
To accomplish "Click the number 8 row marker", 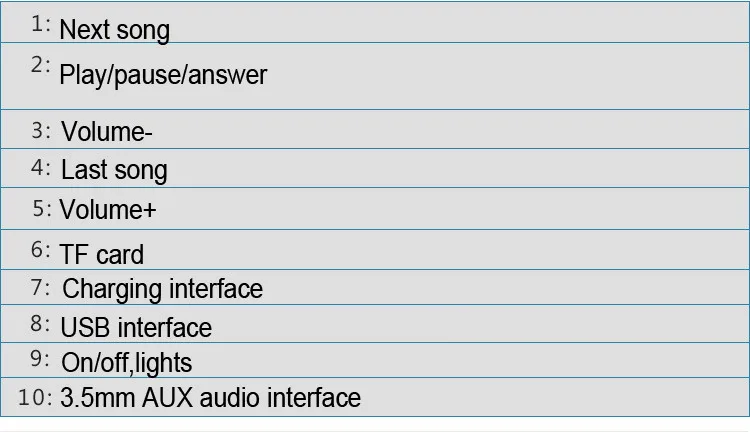I will (x=40, y=323).
